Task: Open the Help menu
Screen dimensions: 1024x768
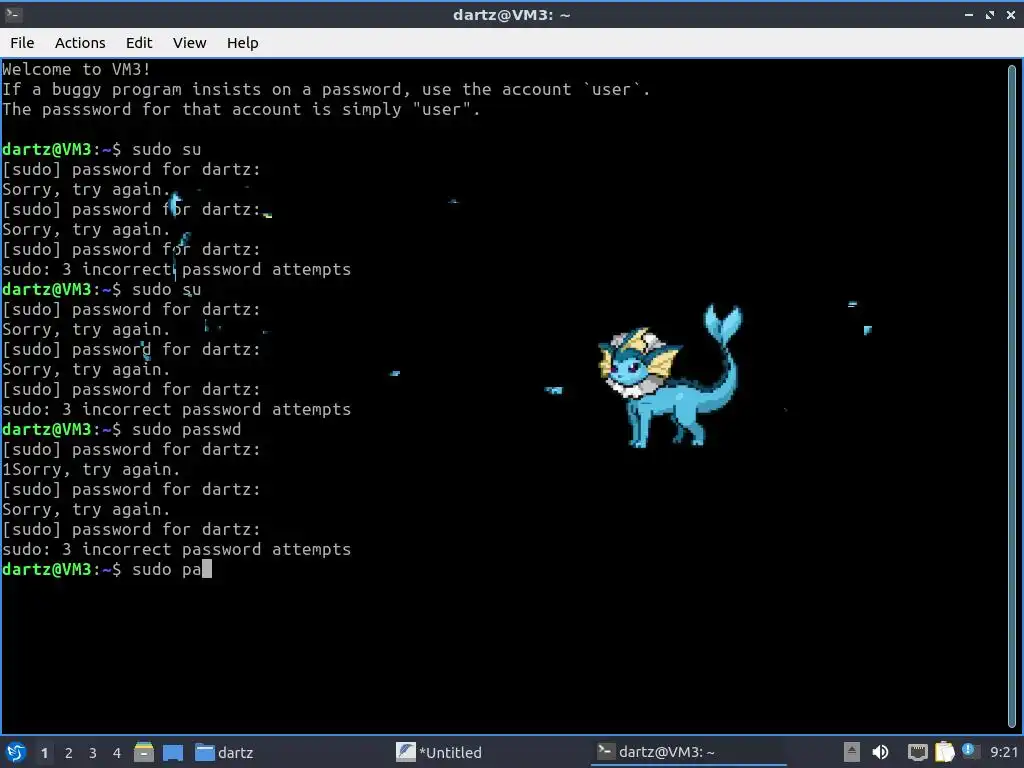Action: pyautogui.click(x=242, y=42)
